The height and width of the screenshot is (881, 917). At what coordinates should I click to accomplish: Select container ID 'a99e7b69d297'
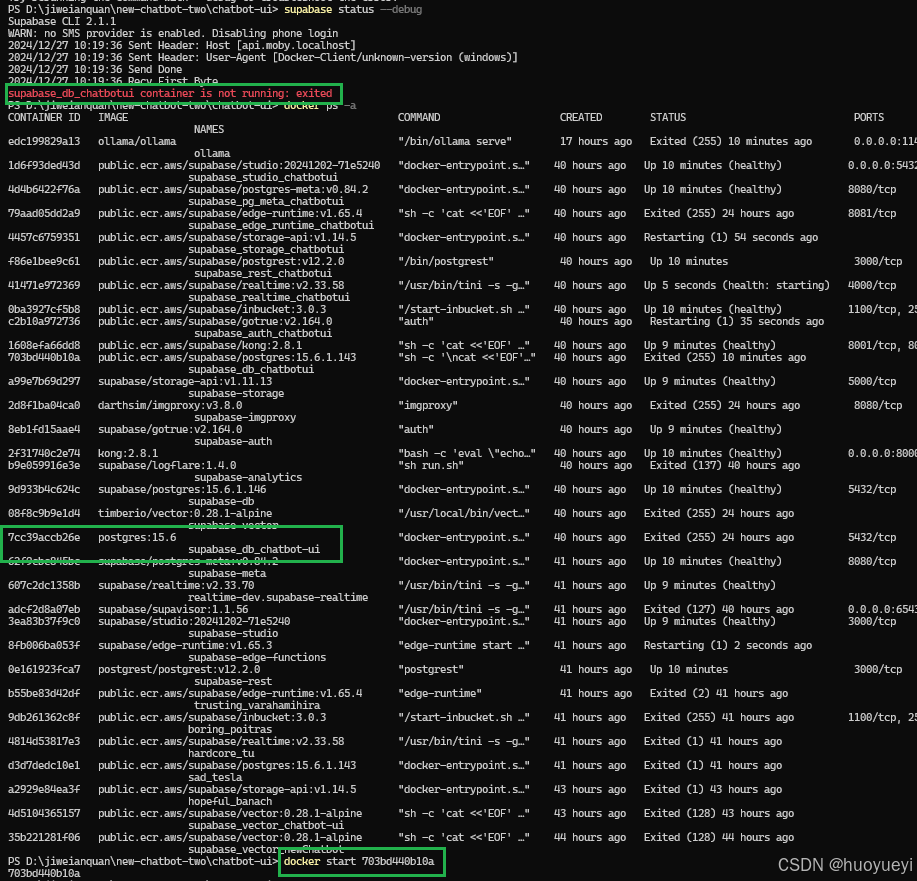[44, 381]
